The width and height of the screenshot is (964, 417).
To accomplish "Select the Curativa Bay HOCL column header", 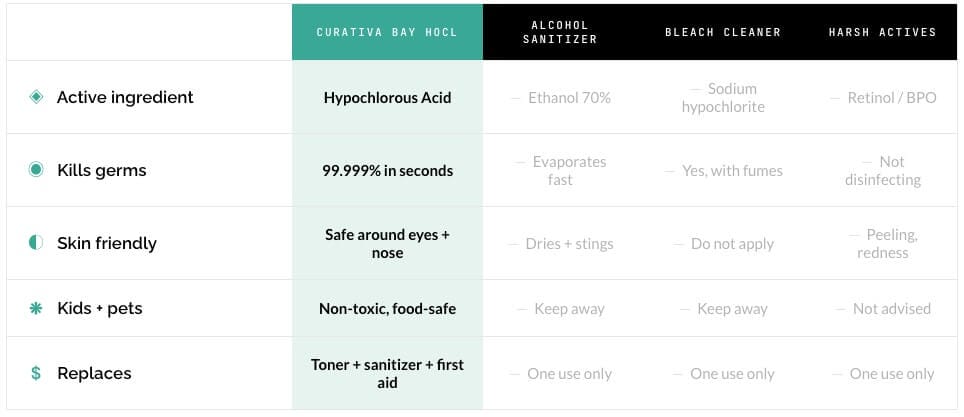I will 387,32.
